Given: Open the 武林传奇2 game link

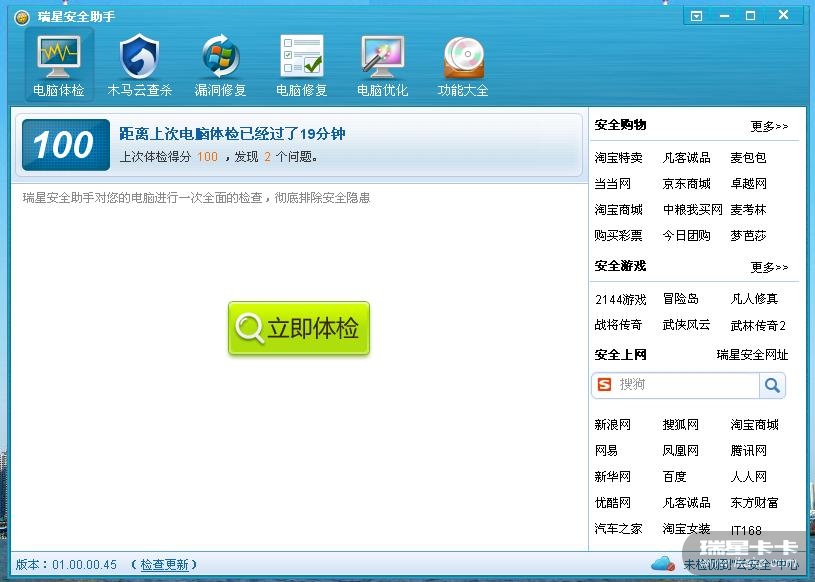Looking at the screenshot, I should [758, 326].
